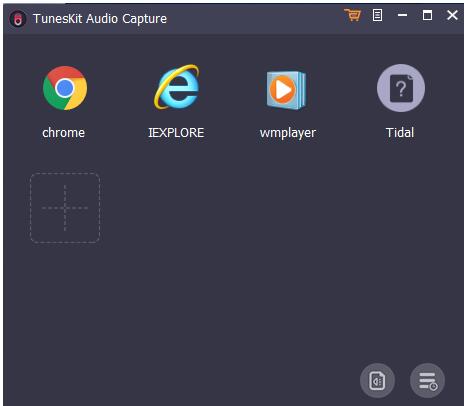Open the menu icon in title bar
The width and height of the screenshot is (464, 406).
(x=377, y=15)
